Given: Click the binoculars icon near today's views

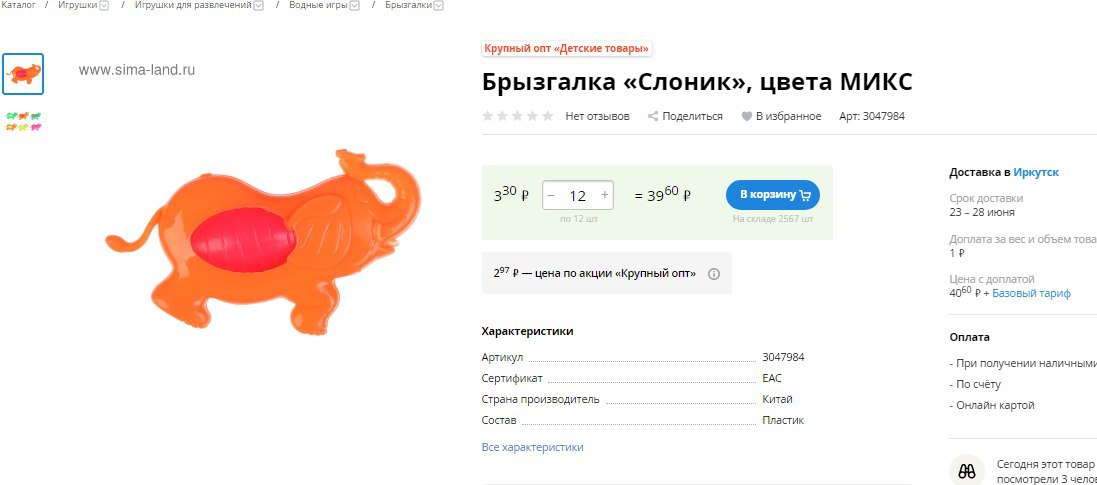Looking at the screenshot, I should coord(966,471).
